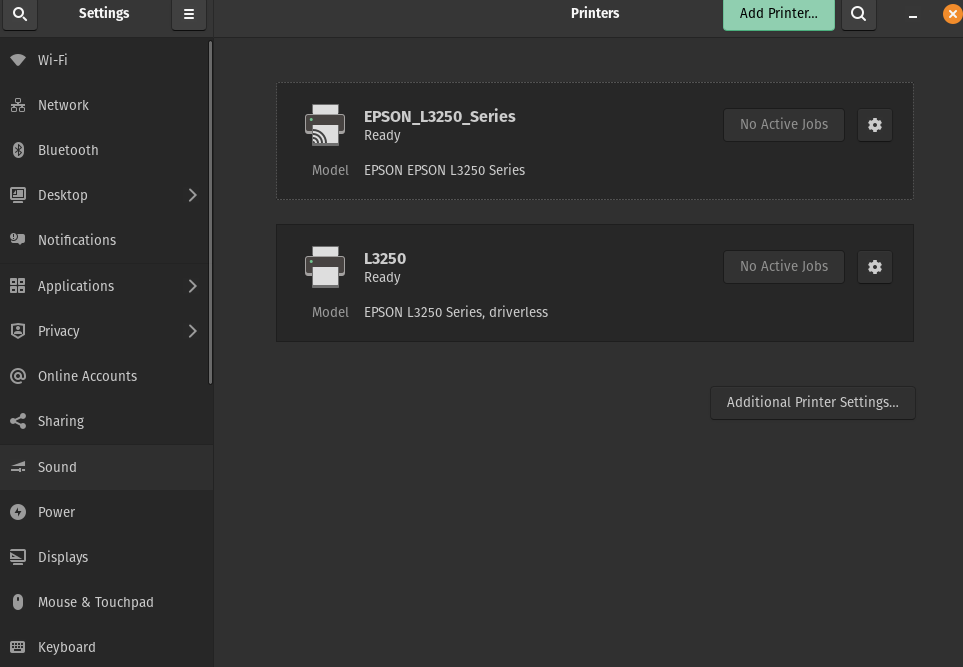Screen dimensions: 963x667
Task: Click the EPSON_L3250_Series printer name
Action: point(440,116)
